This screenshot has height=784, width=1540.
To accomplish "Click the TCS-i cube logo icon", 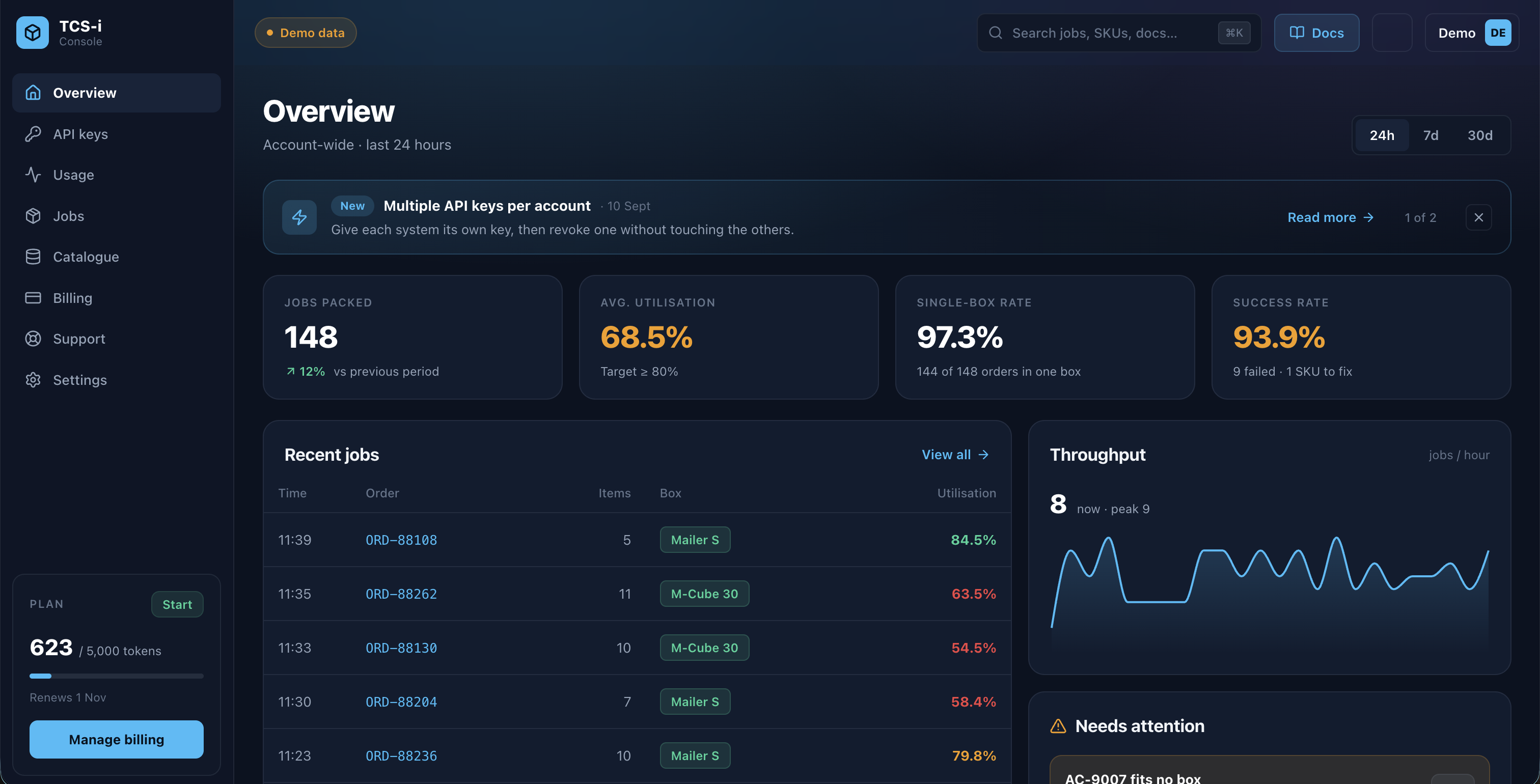I will click(32, 32).
